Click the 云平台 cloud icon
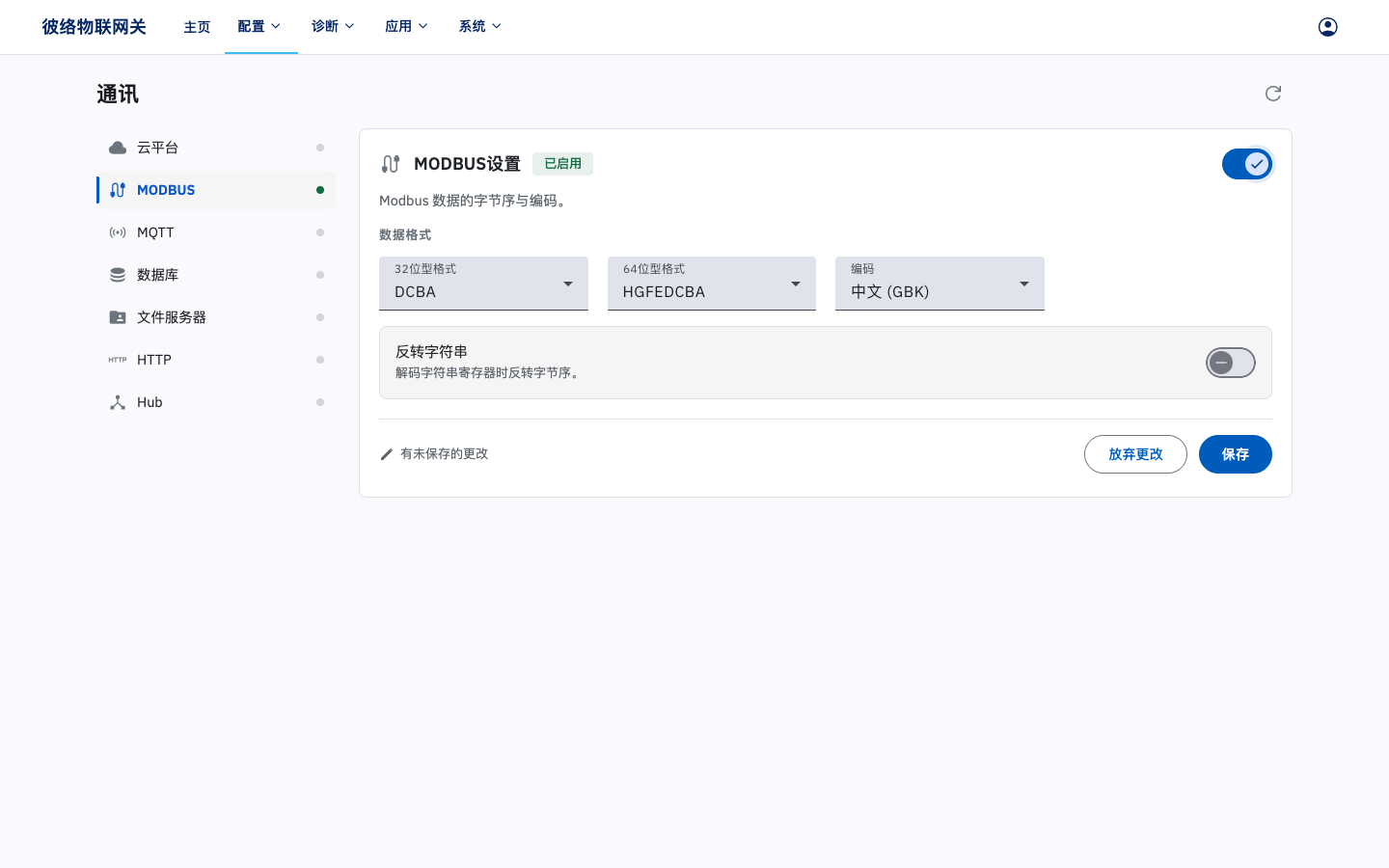The height and width of the screenshot is (868, 1389). (118, 148)
